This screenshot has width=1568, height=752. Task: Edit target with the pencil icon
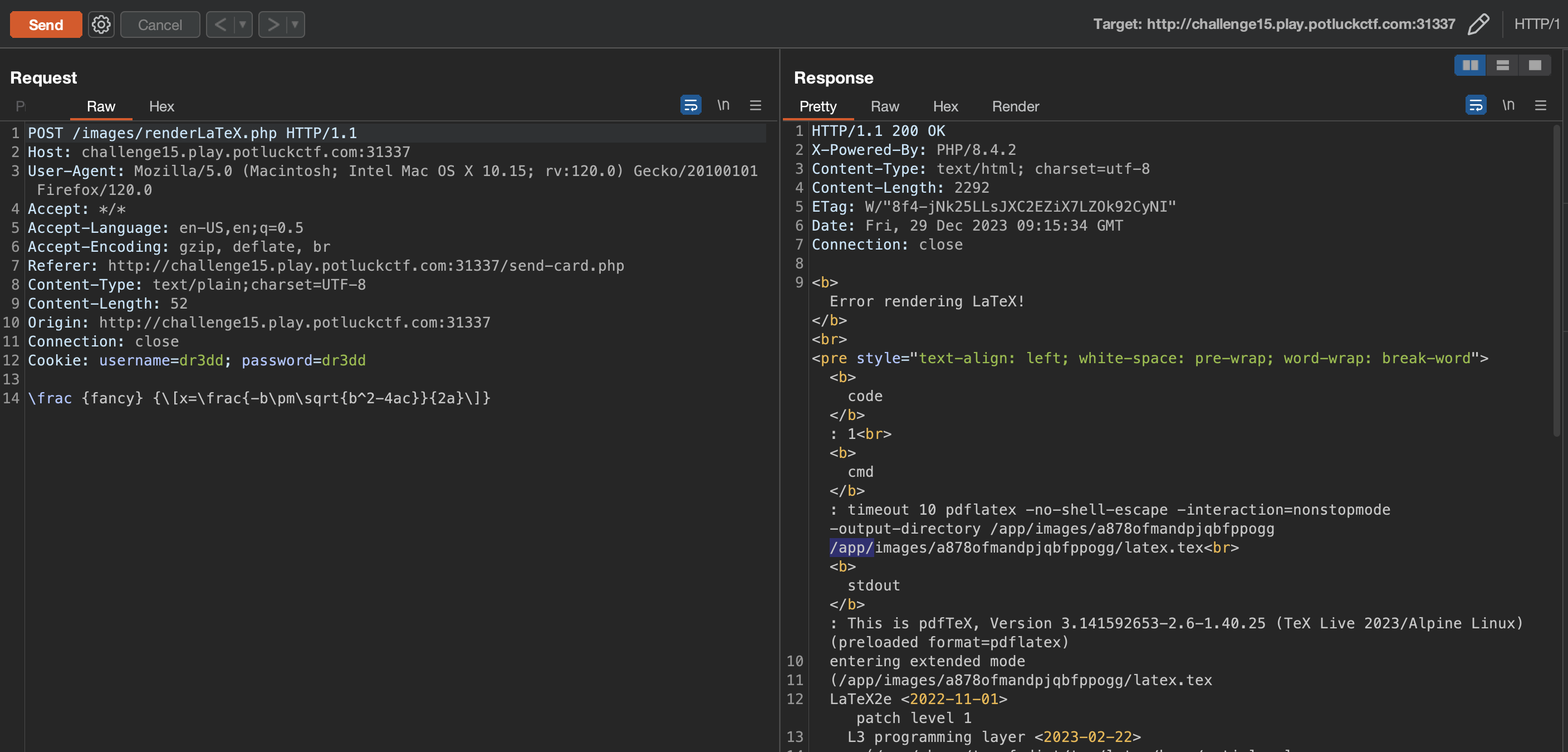click(1478, 25)
